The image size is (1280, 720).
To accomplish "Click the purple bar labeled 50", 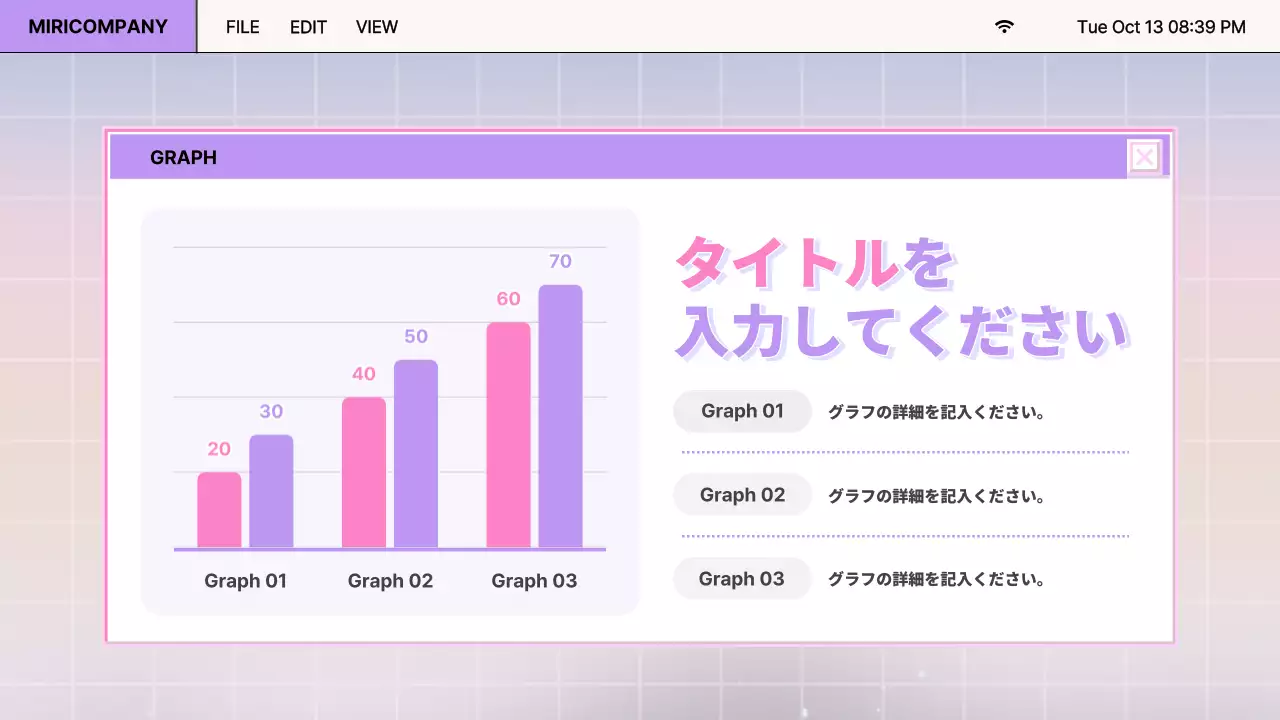I will click(416, 454).
